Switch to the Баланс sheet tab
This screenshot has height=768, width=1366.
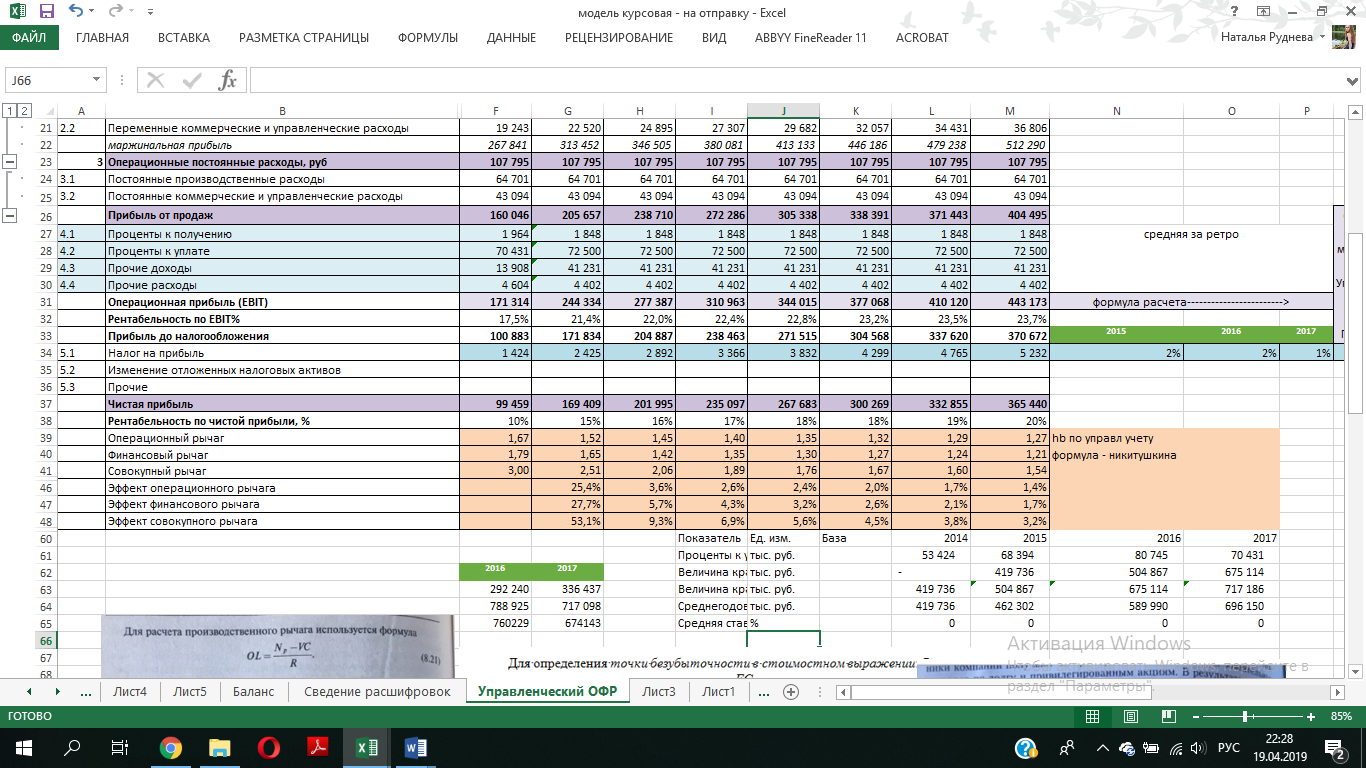253,691
